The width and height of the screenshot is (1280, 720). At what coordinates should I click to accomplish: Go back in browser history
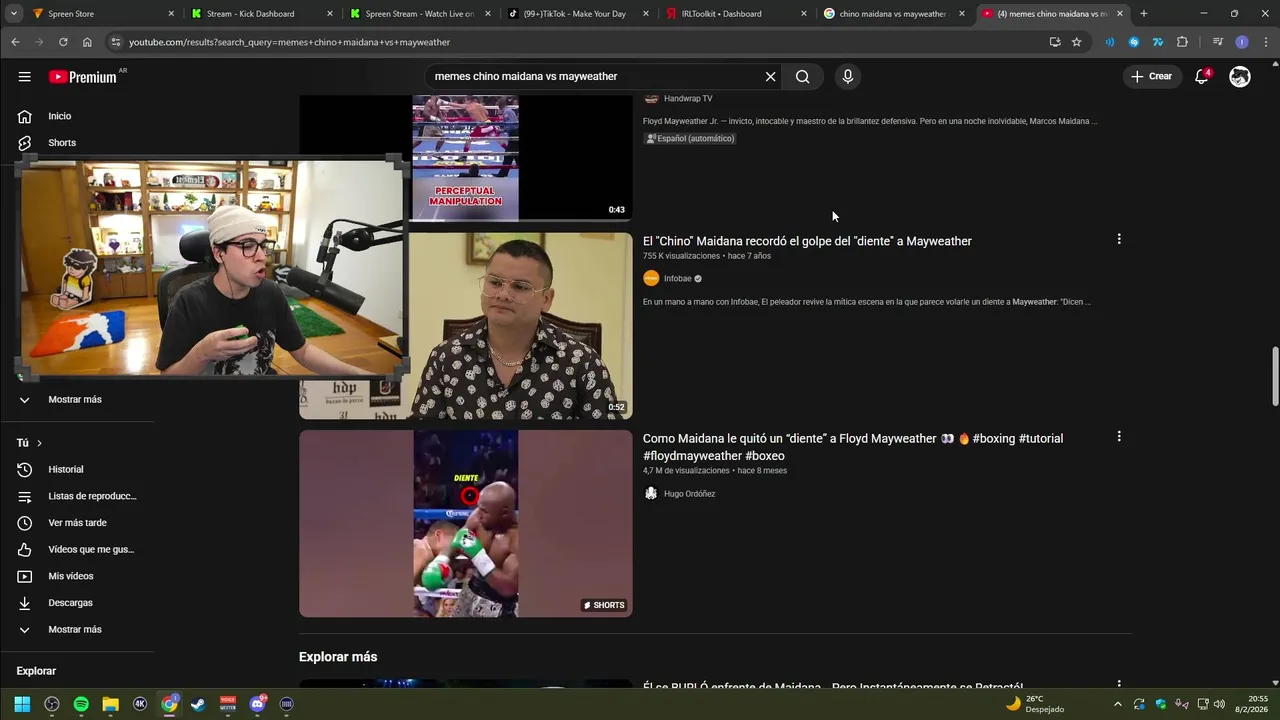click(15, 42)
